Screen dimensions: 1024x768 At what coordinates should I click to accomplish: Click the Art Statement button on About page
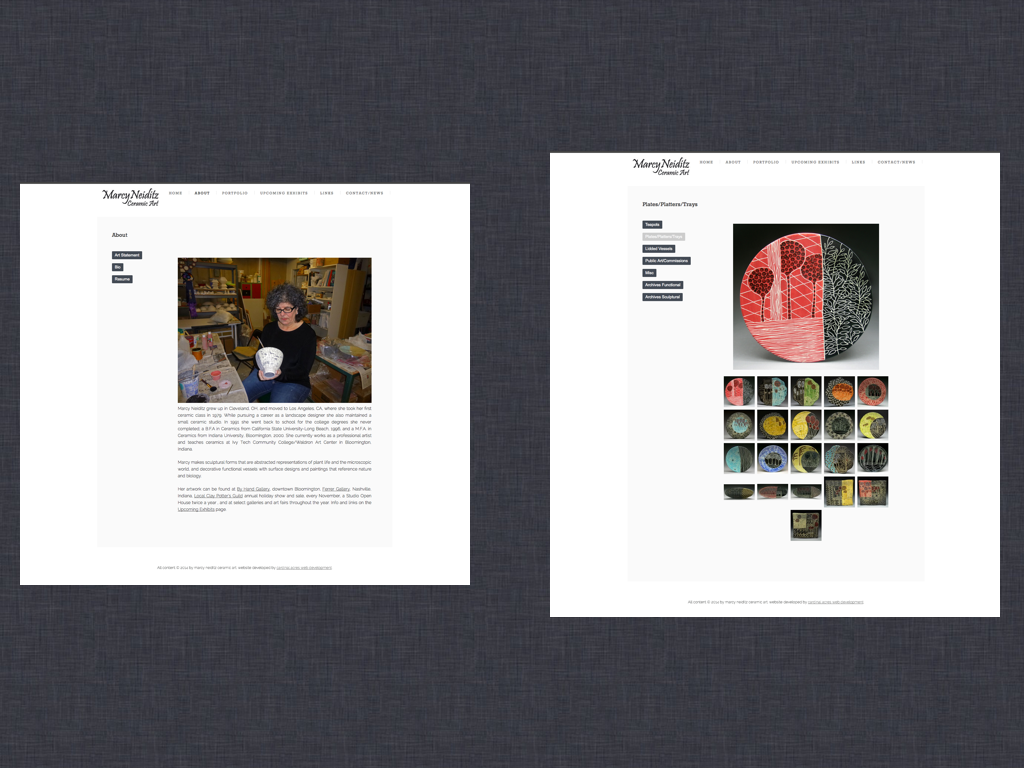tap(127, 255)
